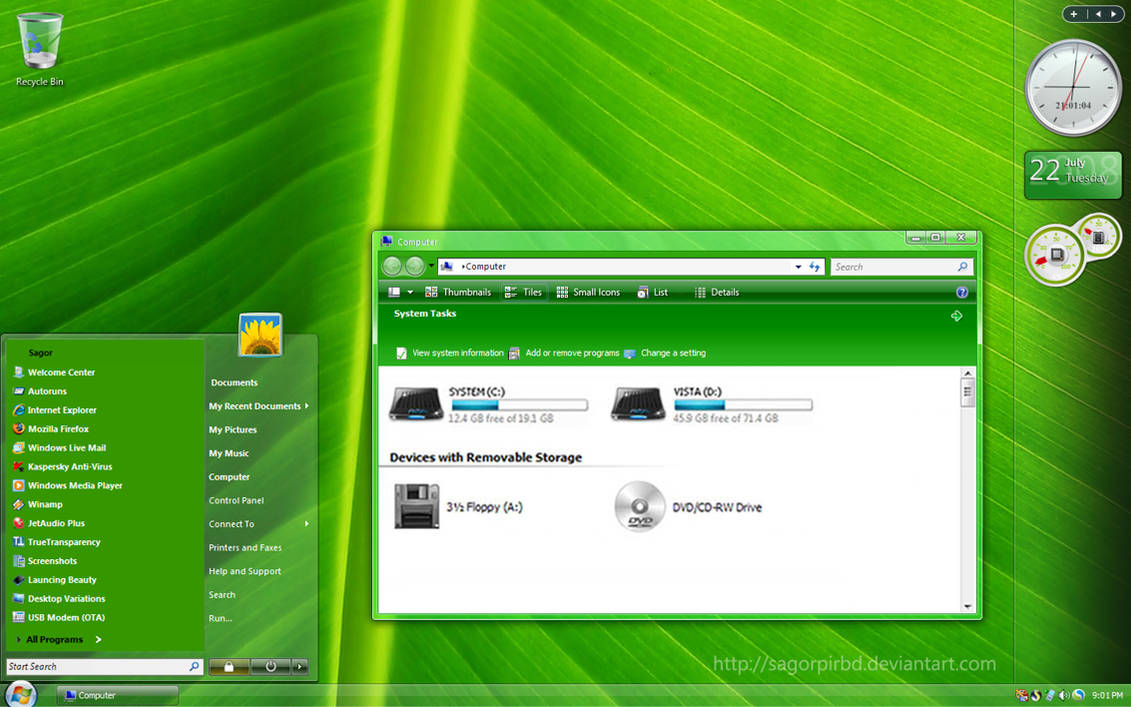This screenshot has height=707, width=1131.
Task: Open the Recycle Bin on the desktop
Action: click(38, 40)
